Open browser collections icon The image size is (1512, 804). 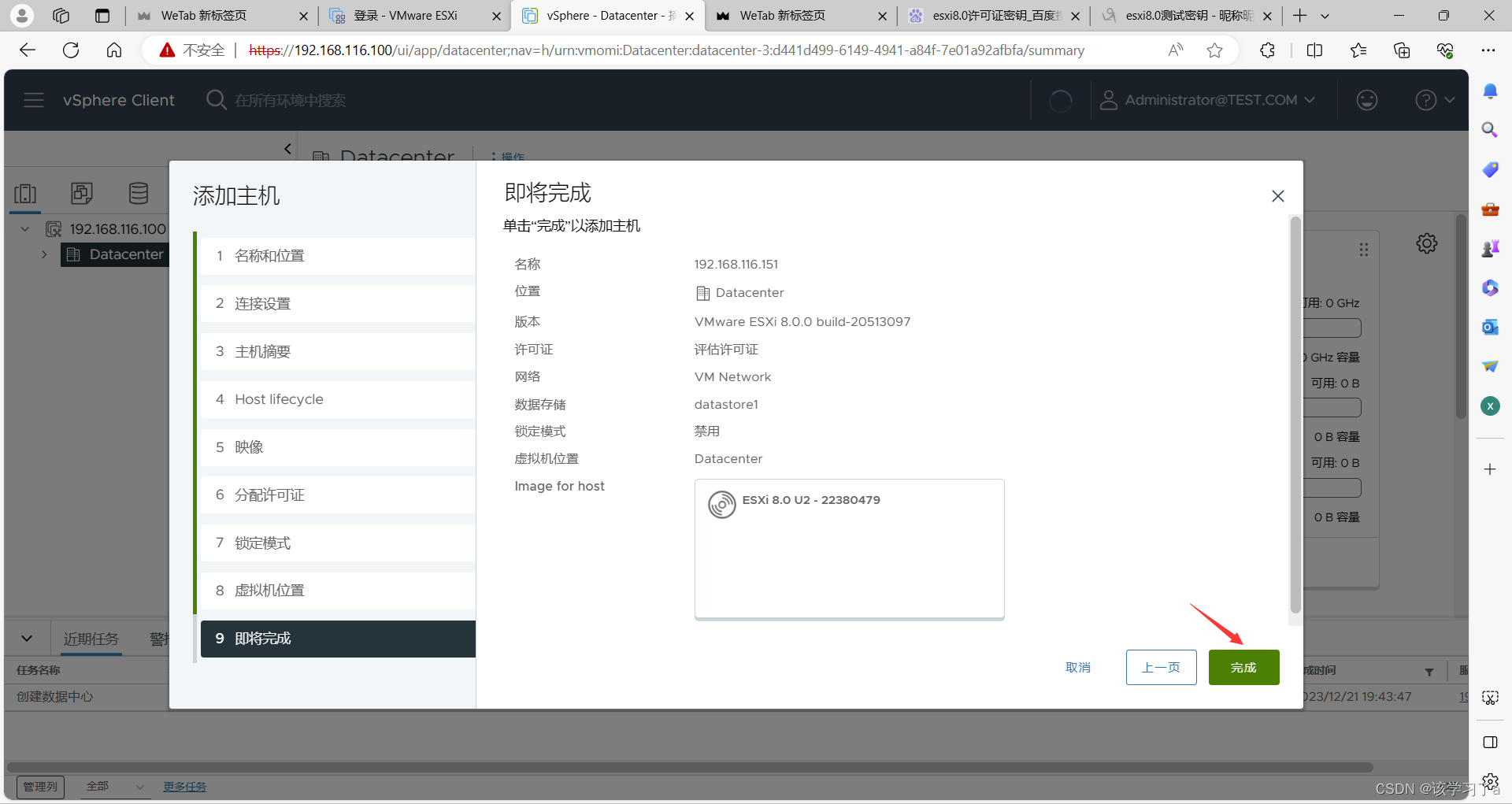pos(1402,50)
